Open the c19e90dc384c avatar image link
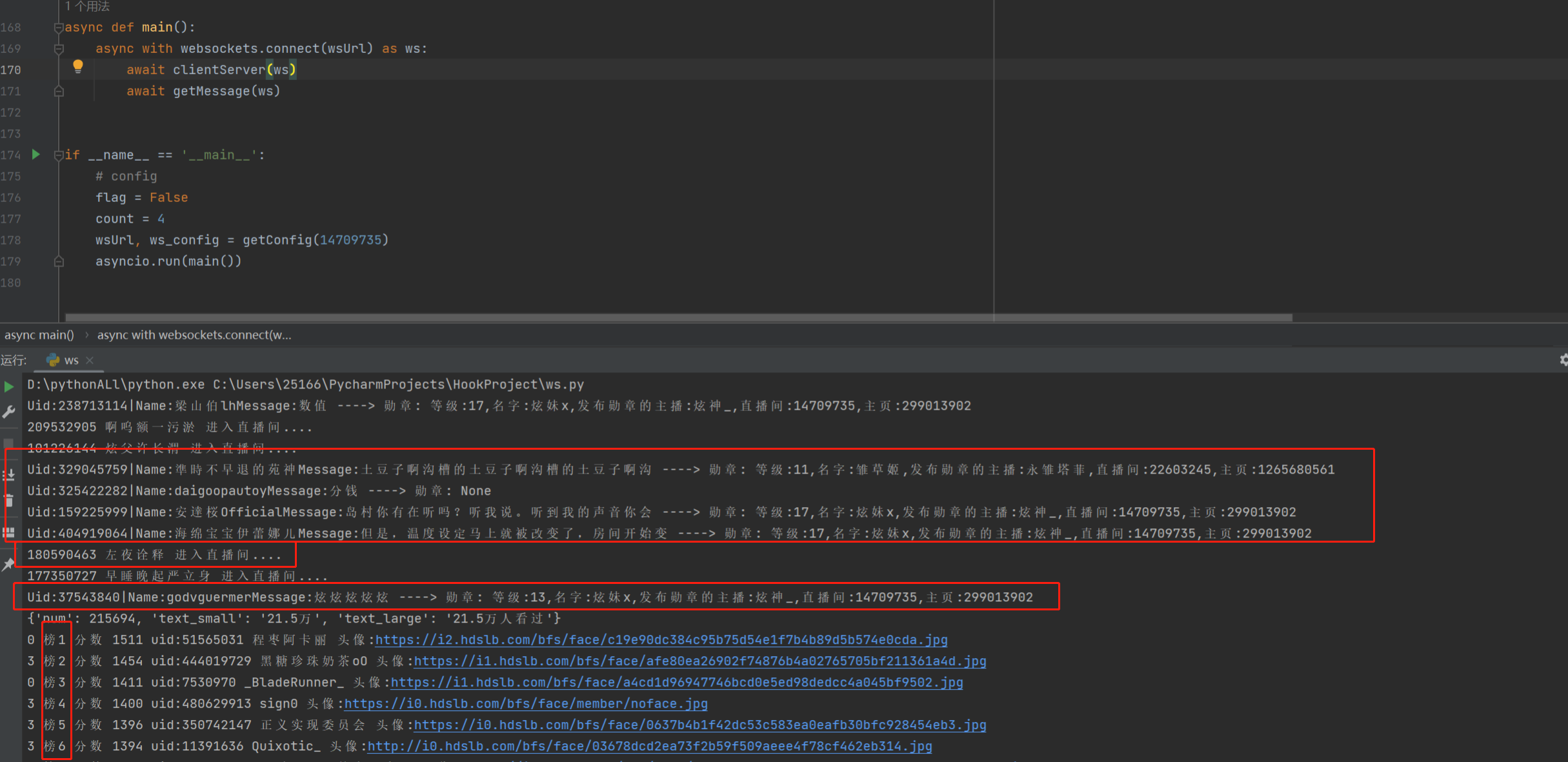 [x=661, y=640]
